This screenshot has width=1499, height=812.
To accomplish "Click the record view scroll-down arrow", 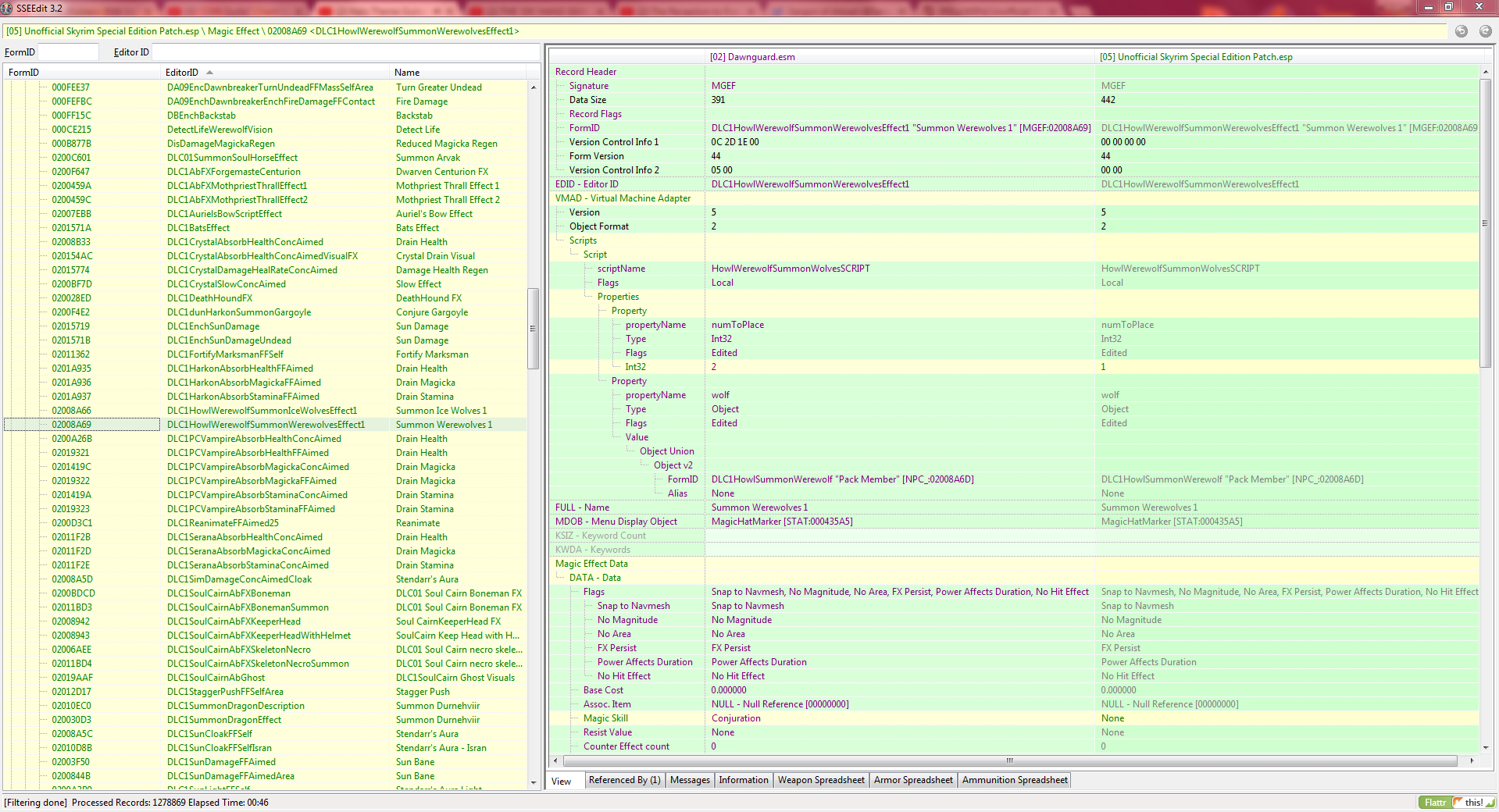I will (x=1485, y=747).
